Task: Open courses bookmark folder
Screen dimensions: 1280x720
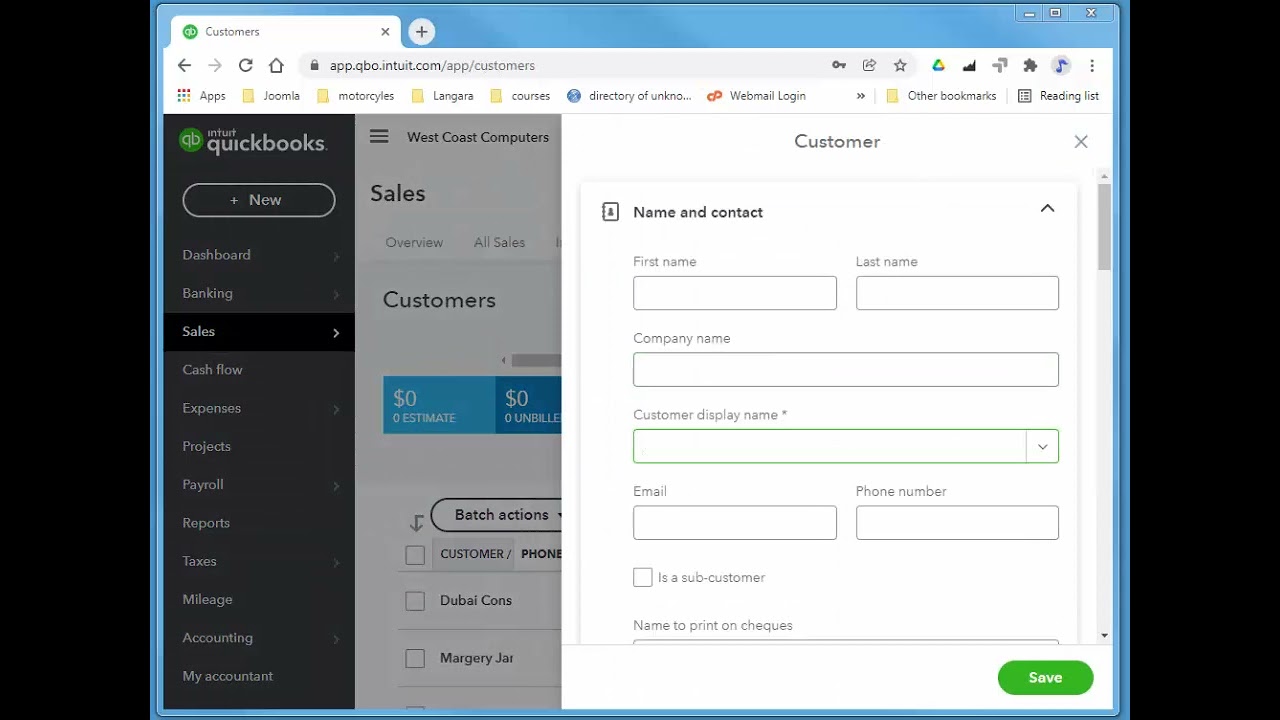Action: [520, 96]
